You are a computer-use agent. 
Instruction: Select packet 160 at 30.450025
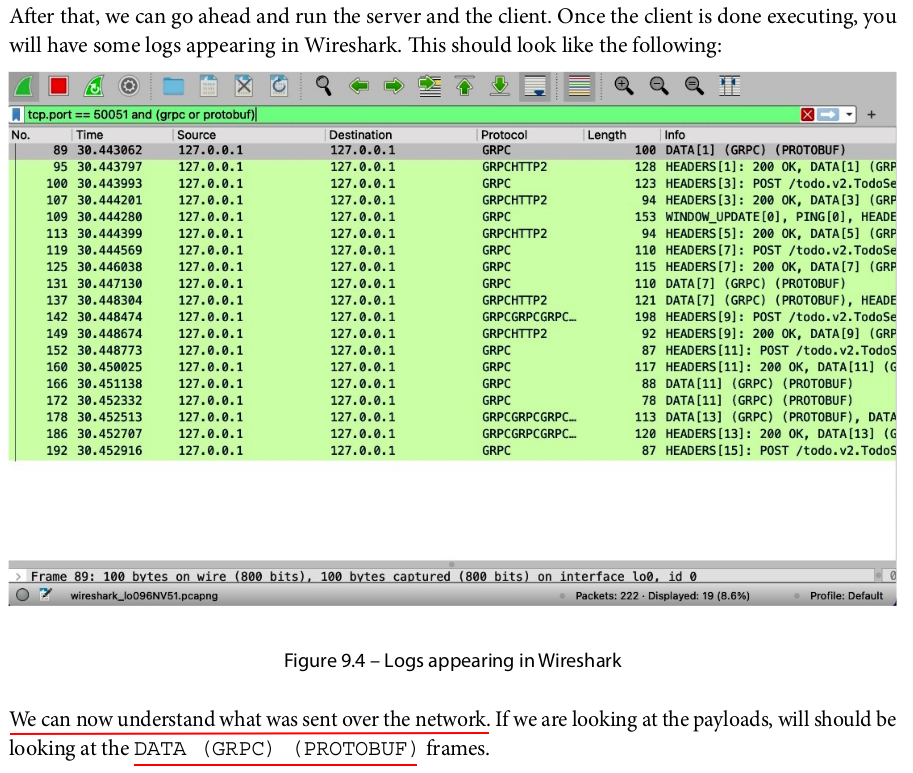(452, 367)
